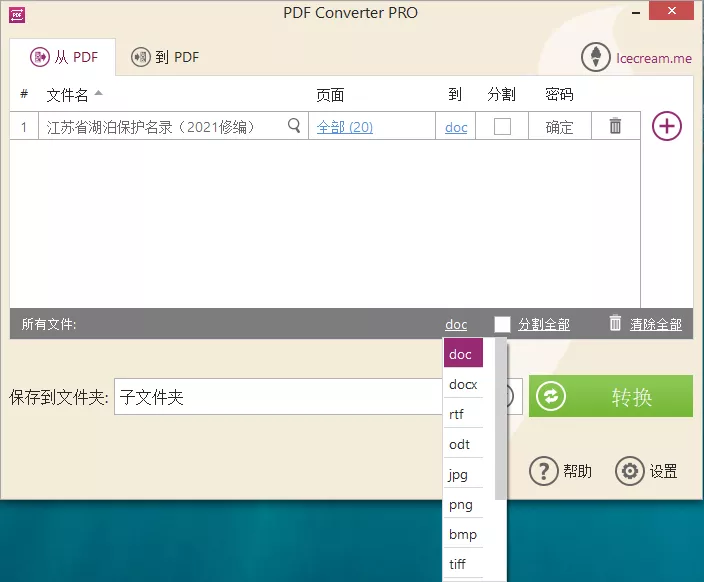
Task: Open output format doc dropdown in row 1
Action: pyautogui.click(x=456, y=128)
